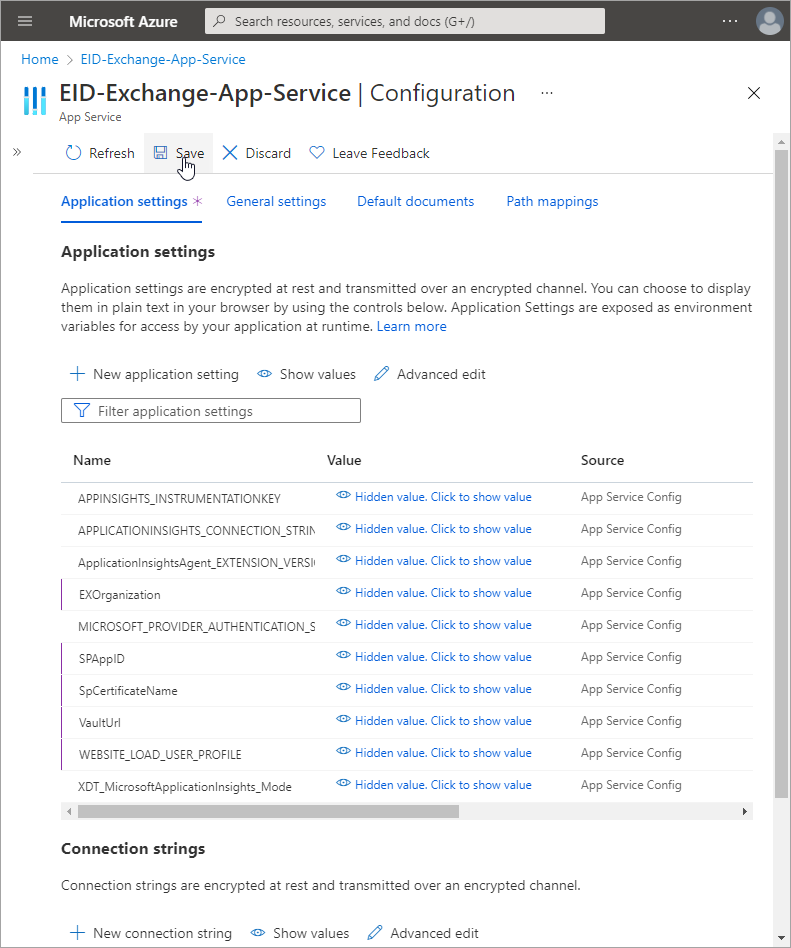Reveal hidden value for EXOrganization
791x948 pixels.
click(434, 593)
